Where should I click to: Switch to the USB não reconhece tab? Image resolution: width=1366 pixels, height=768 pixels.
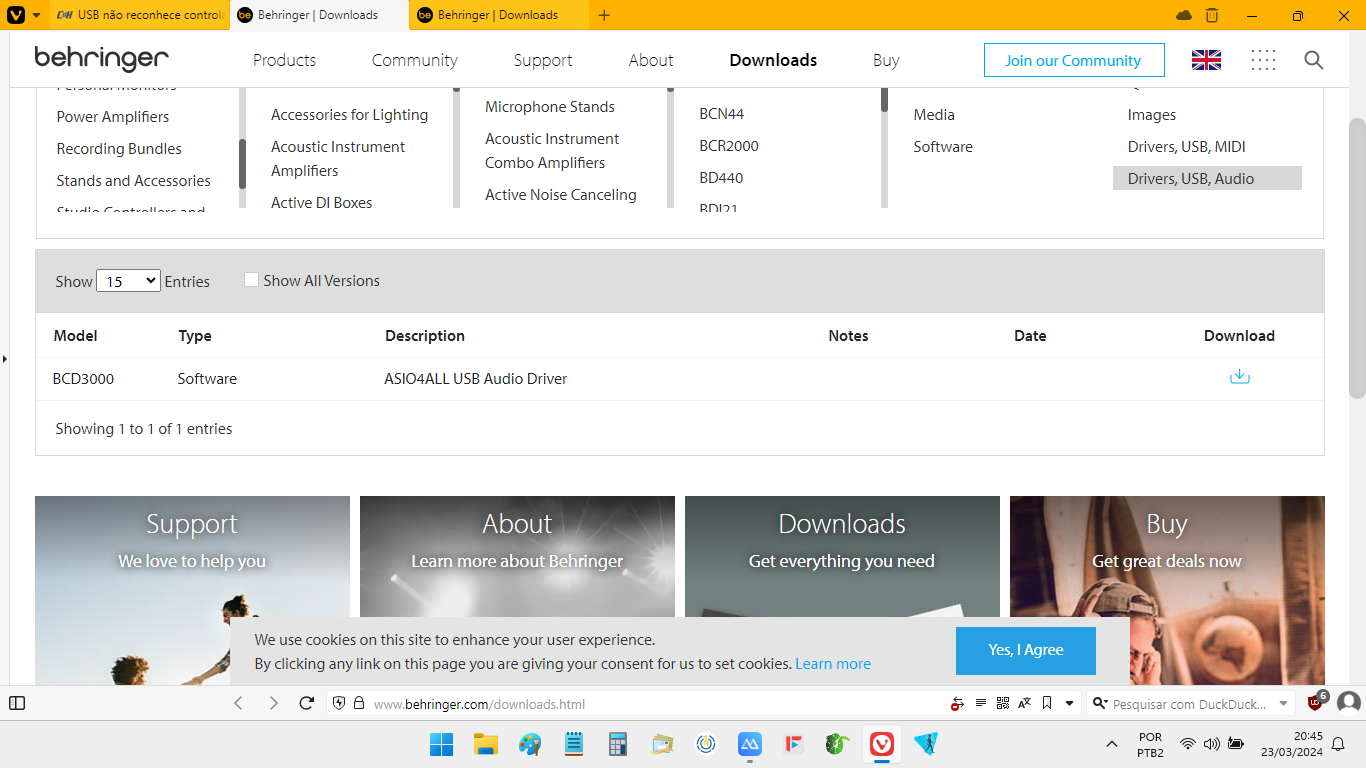[x=140, y=15]
